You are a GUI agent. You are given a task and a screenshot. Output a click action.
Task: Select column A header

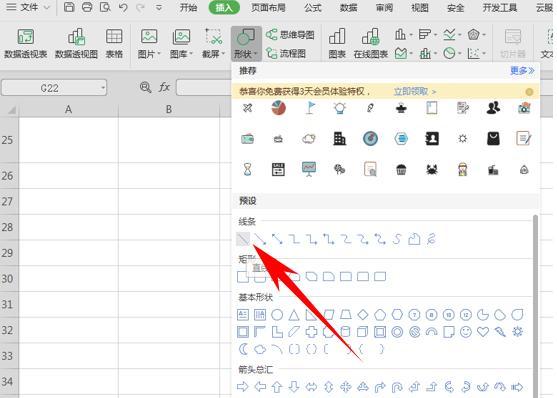coord(69,109)
